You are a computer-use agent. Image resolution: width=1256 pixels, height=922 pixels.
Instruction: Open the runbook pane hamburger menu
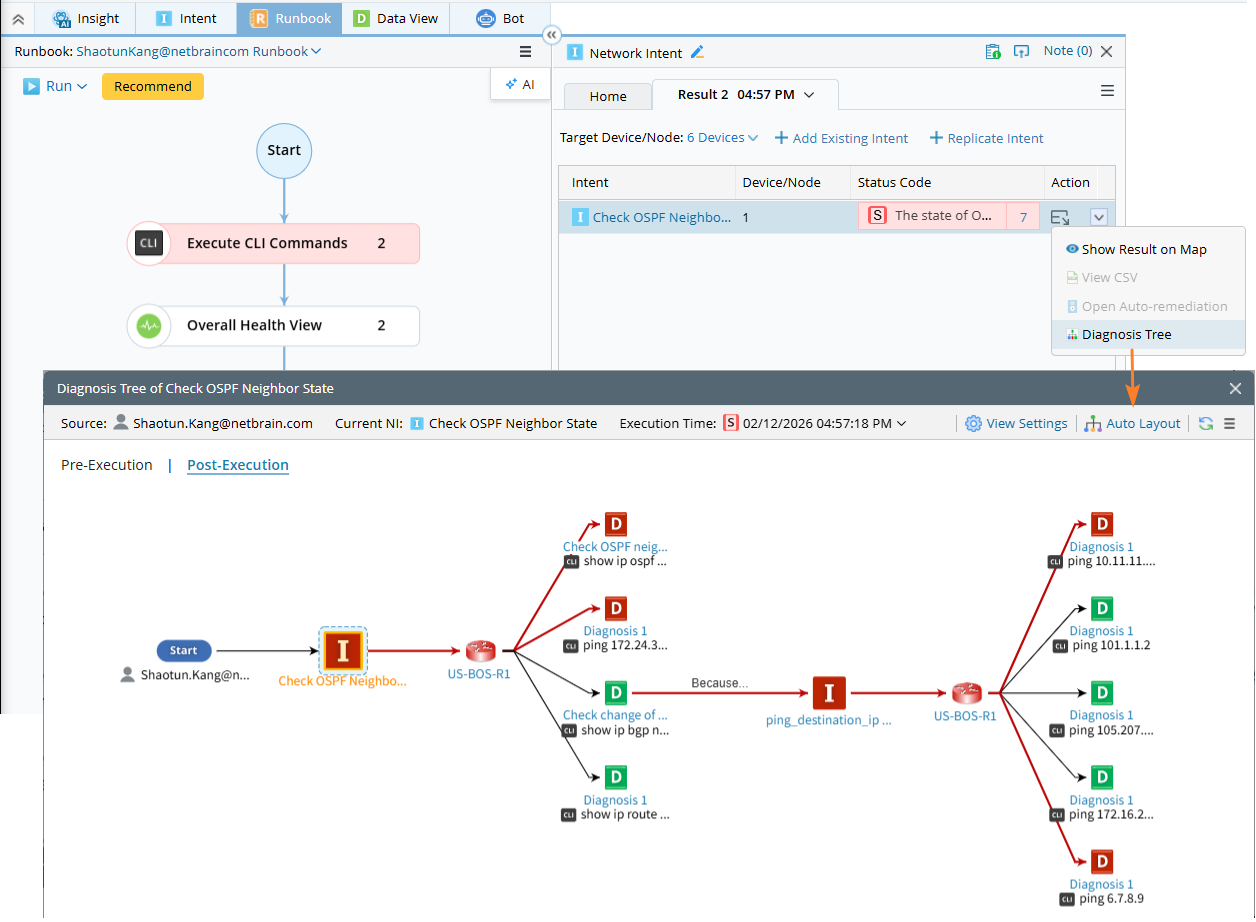coord(525,52)
